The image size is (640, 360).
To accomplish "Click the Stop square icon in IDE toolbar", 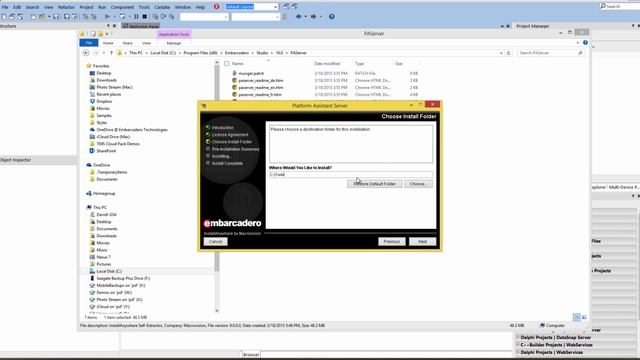I will pyautogui.click(x=144, y=17).
